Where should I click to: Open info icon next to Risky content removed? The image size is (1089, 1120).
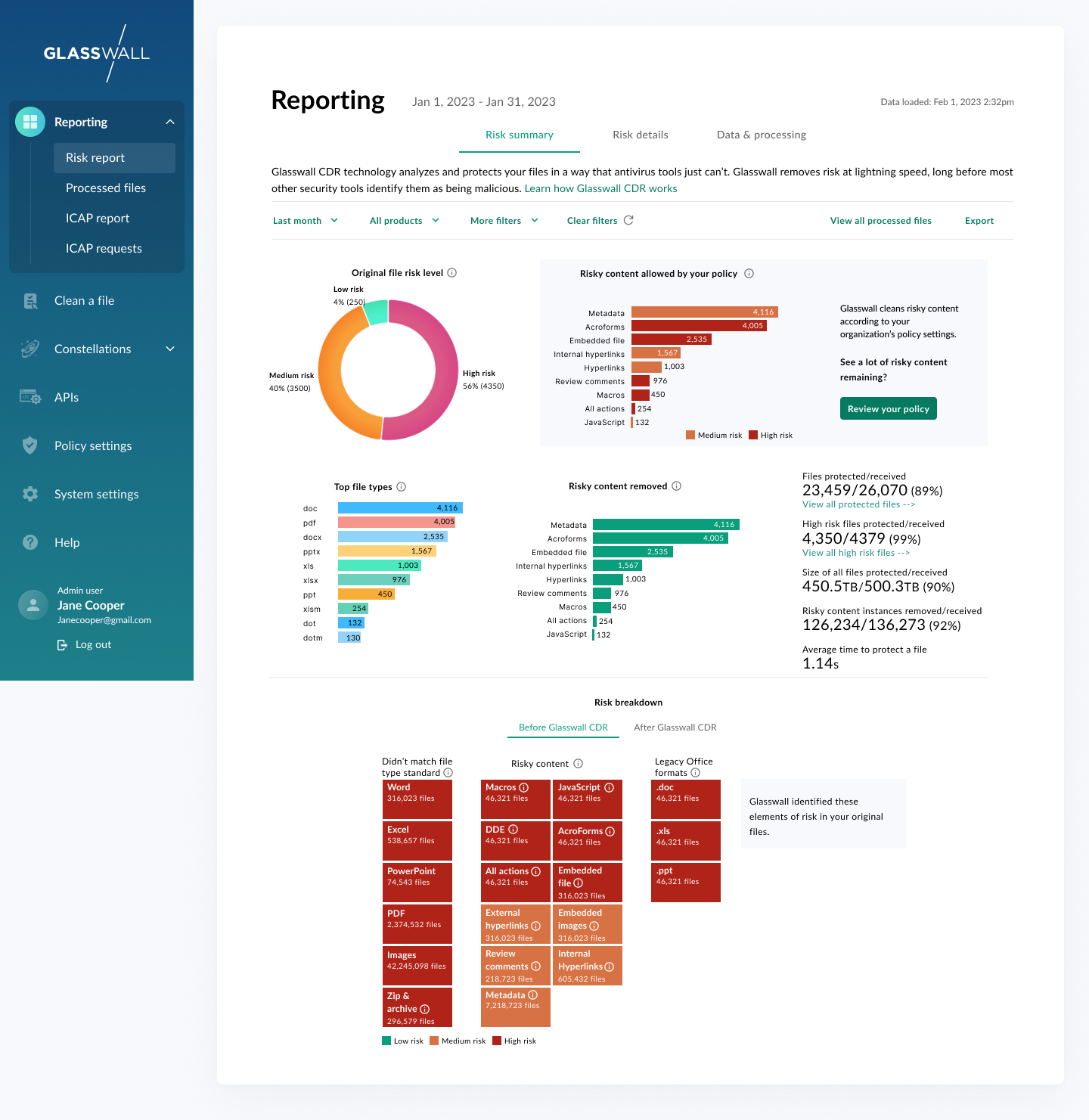click(x=677, y=486)
